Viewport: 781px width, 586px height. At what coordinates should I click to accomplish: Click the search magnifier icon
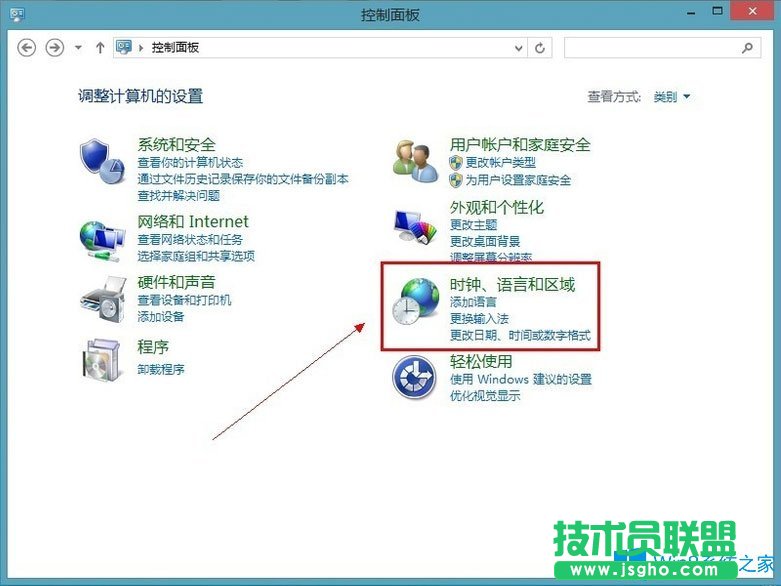coord(747,48)
